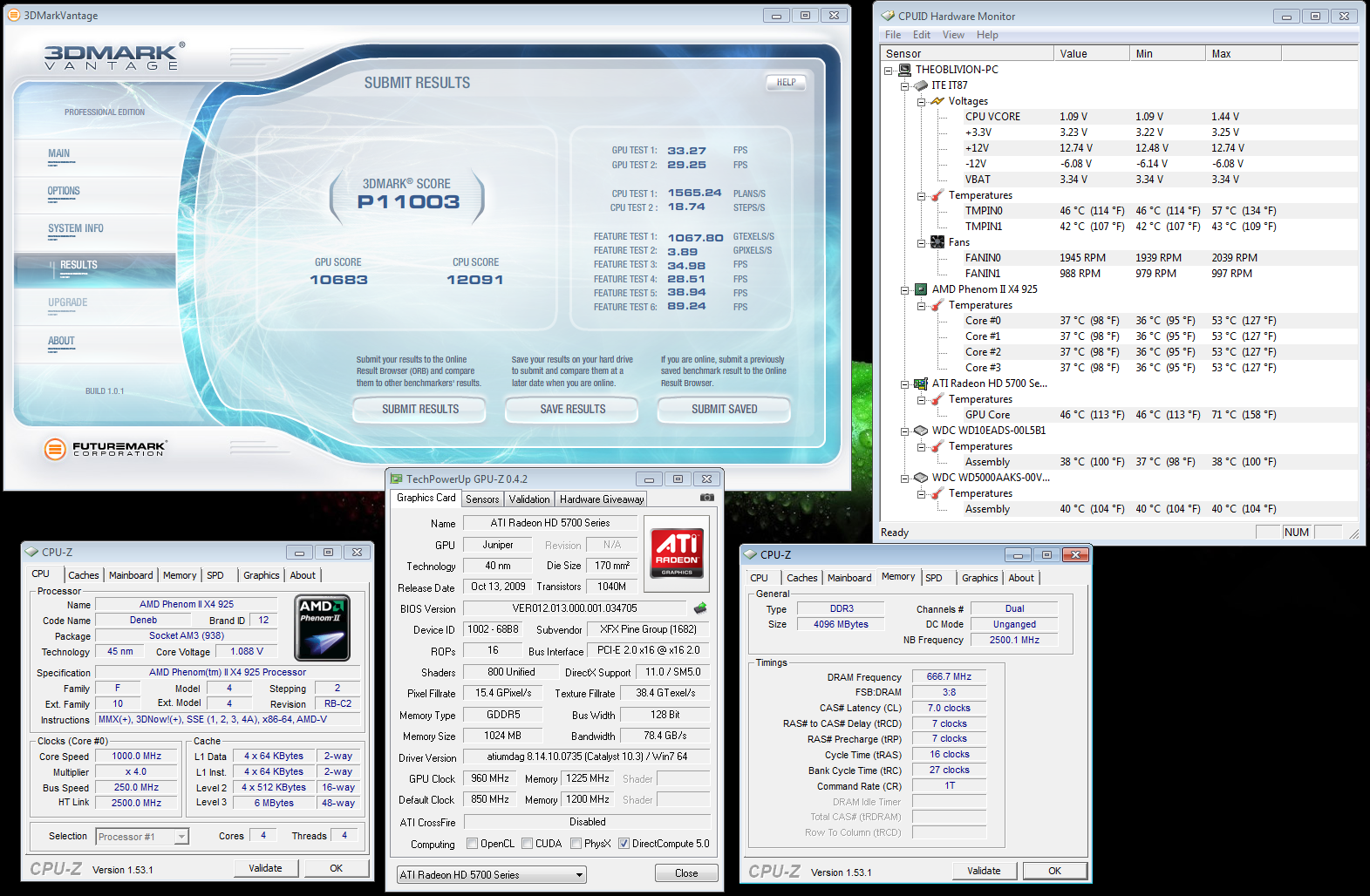
Task: Click SUBMIT SAVED button
Action: point(724,409)
